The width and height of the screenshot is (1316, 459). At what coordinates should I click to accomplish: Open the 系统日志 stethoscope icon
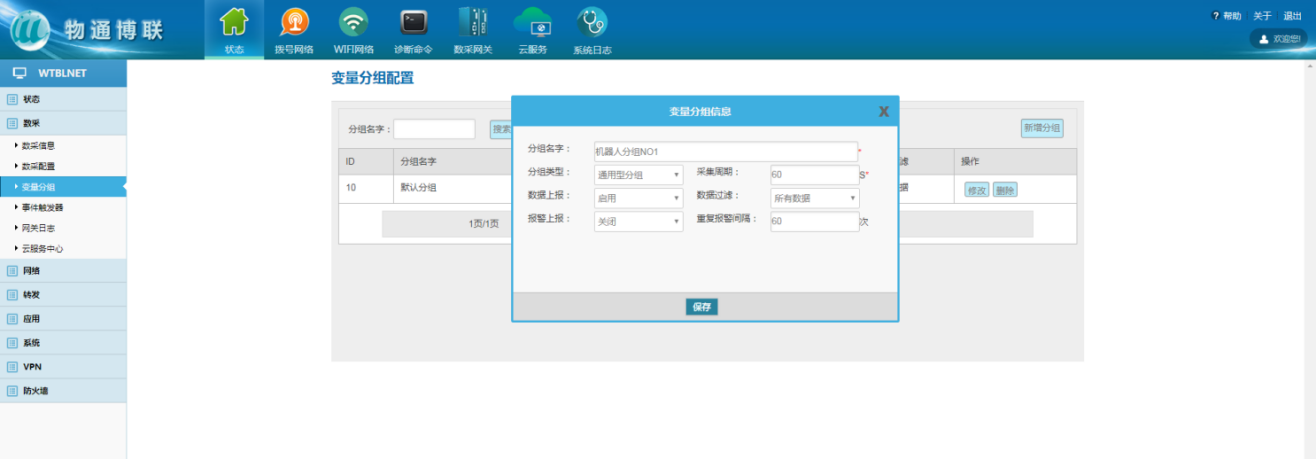coord(592,22)
